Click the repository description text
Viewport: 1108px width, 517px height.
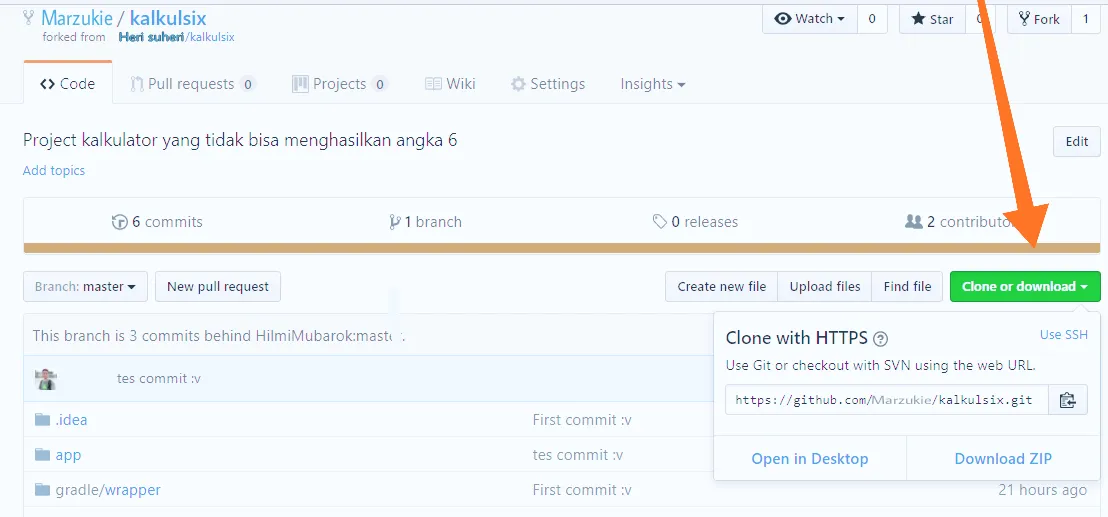click(x=240, y=141)
